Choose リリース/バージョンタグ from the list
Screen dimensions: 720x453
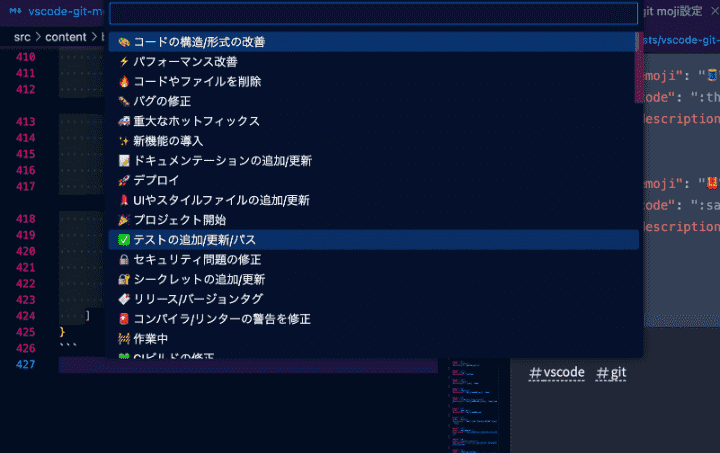click(x=372, y=299)
